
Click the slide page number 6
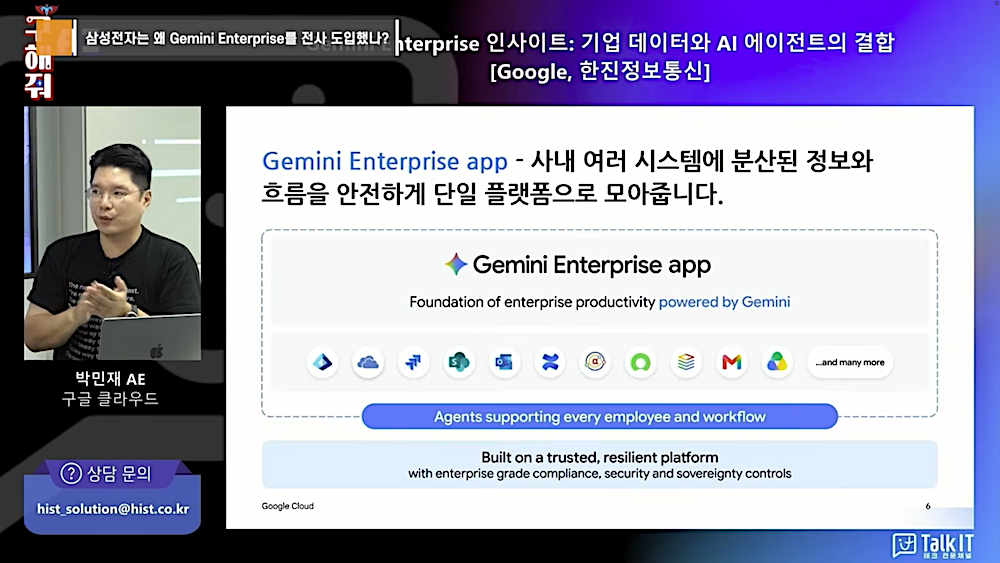point(928,506)
